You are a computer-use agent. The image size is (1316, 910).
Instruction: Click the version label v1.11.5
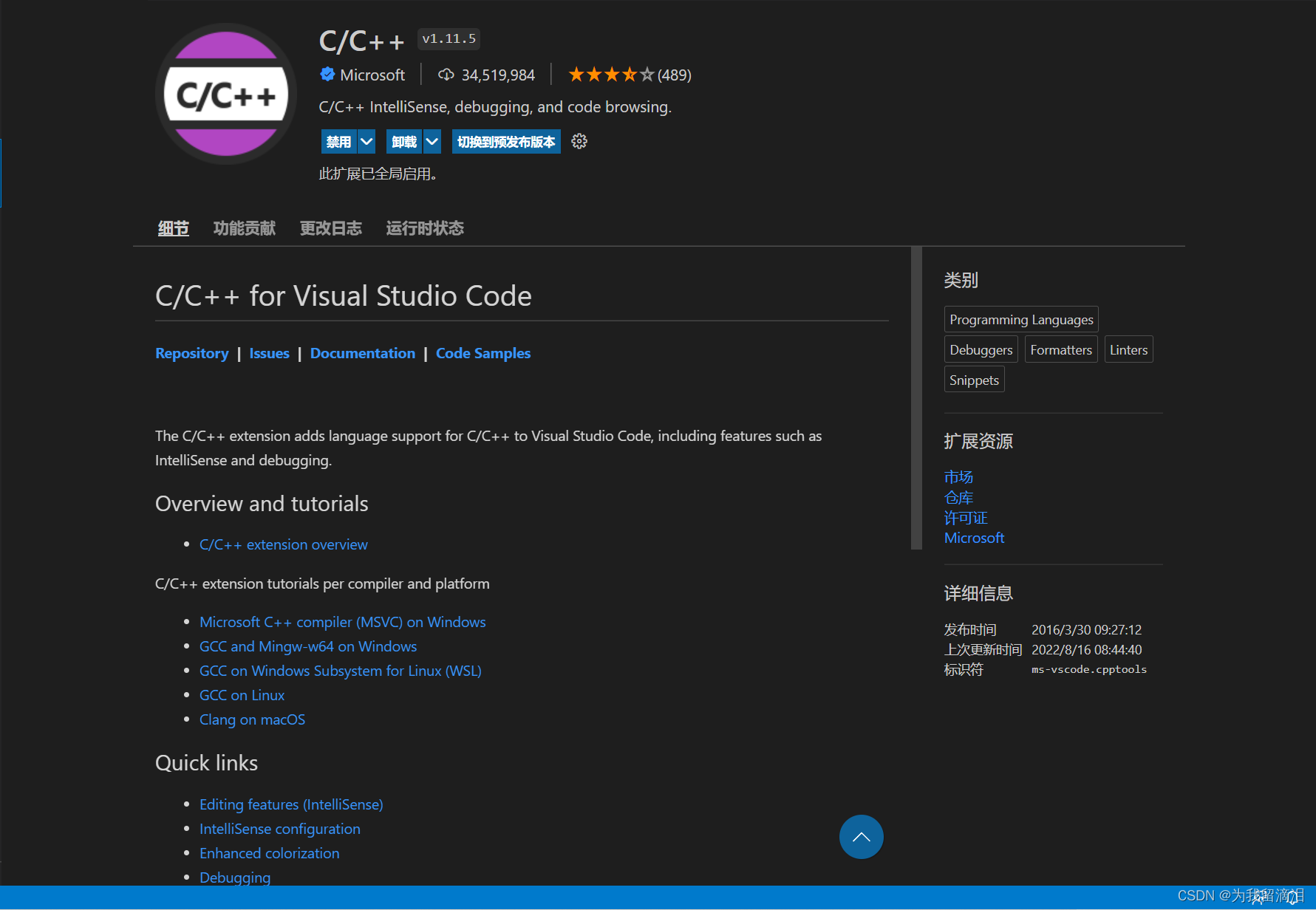coord(449,39)
